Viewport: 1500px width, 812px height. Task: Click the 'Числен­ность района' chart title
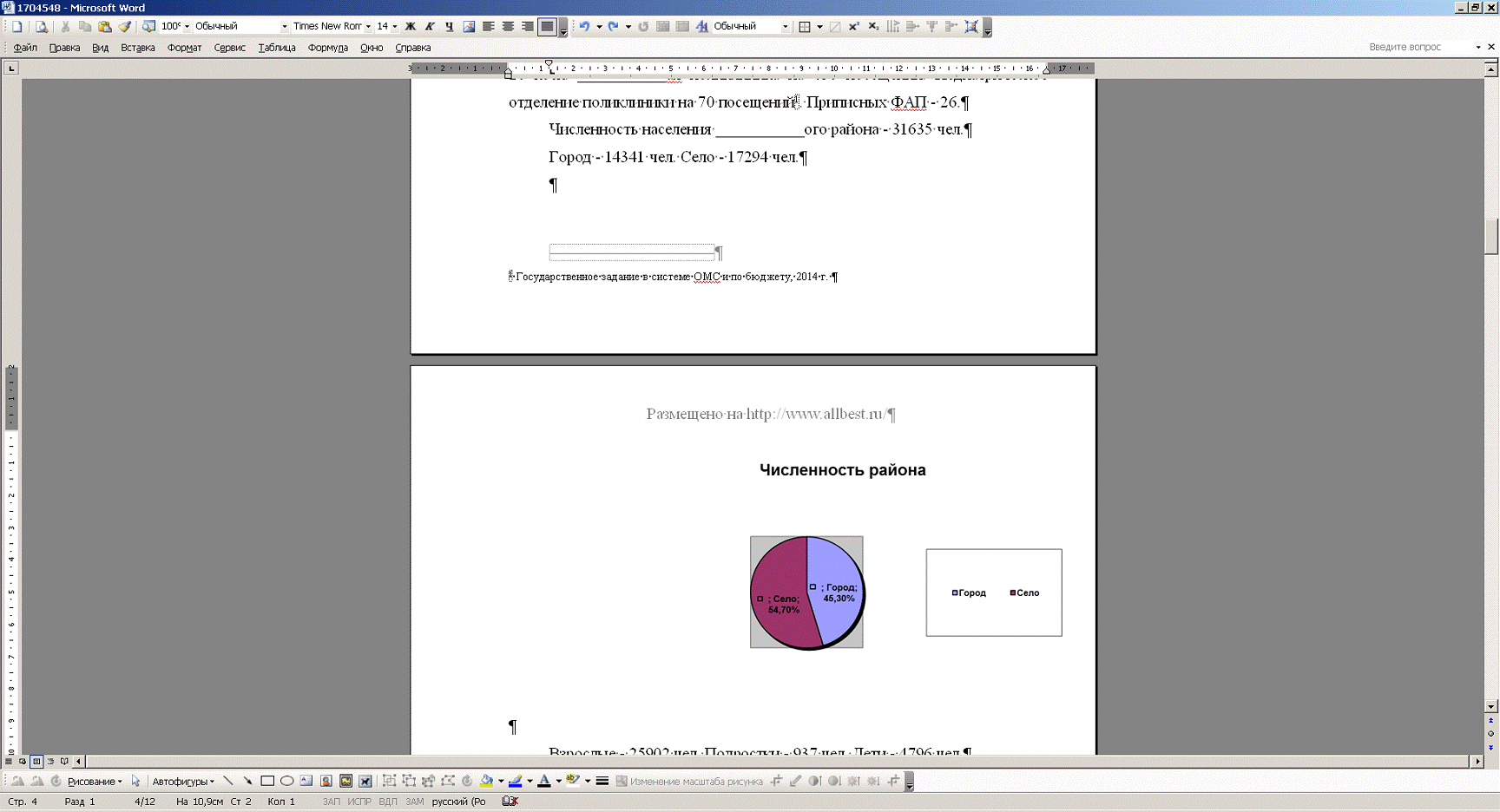pyautogui.click(x=843, y=470)
